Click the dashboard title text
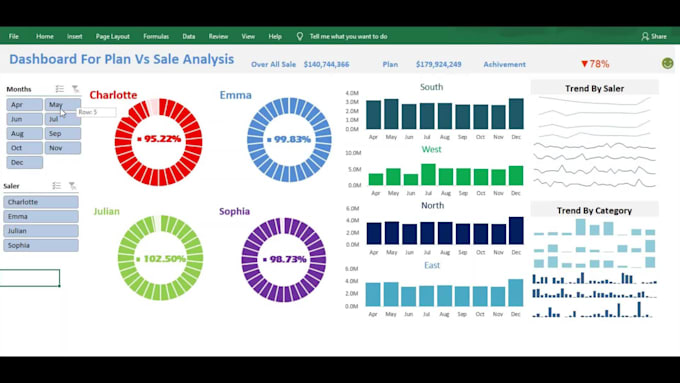Image resolution: width=680 pixels, height=383 pixels. pyautogui.click(x=121, y=59)
